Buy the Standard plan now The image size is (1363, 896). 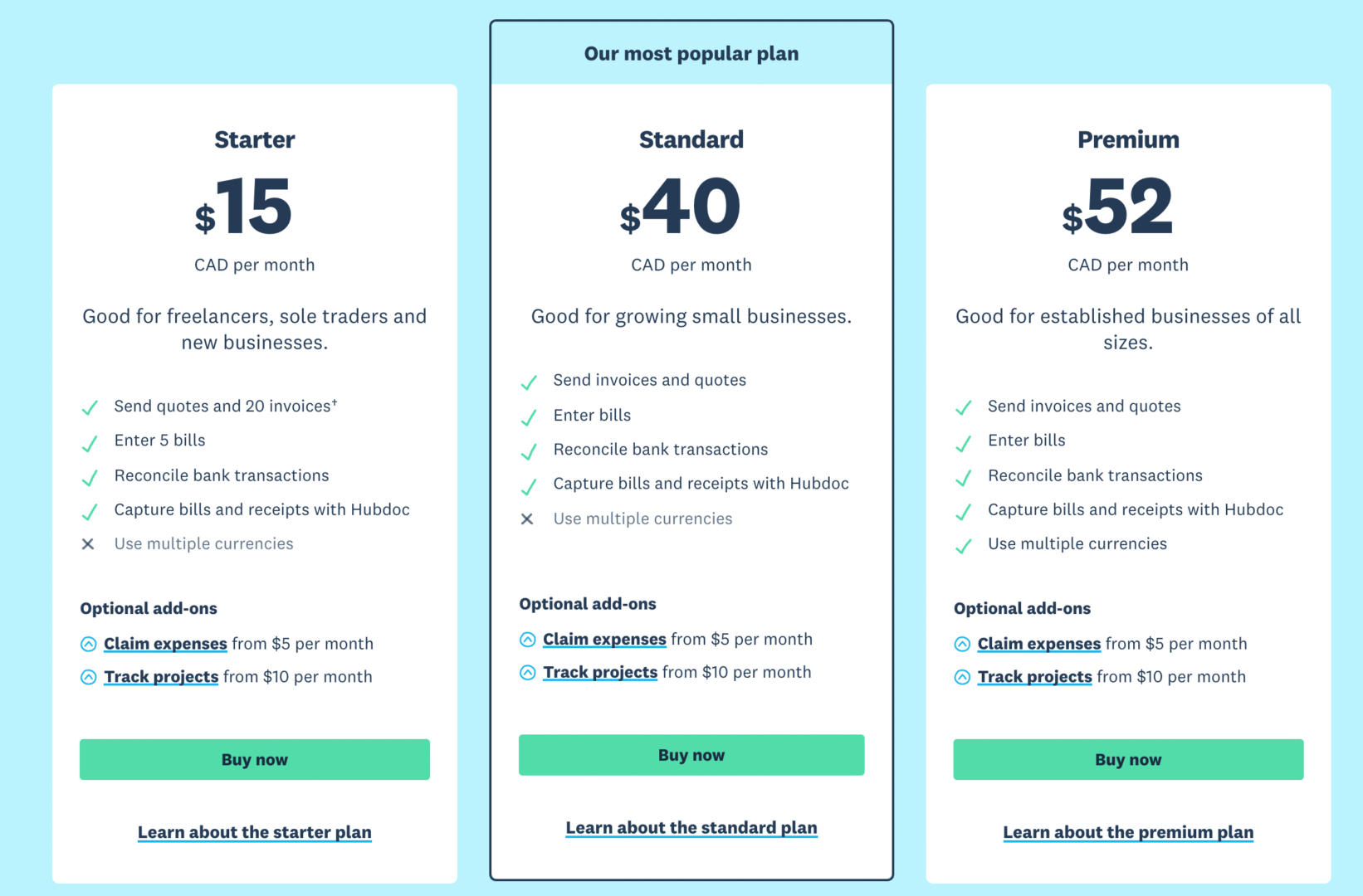691,755
